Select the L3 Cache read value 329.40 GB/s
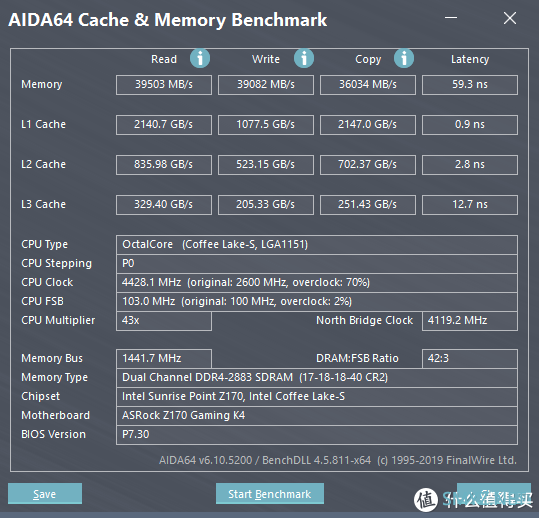The width and height of the screenshot is (539, 518). (x=164, y=205)
